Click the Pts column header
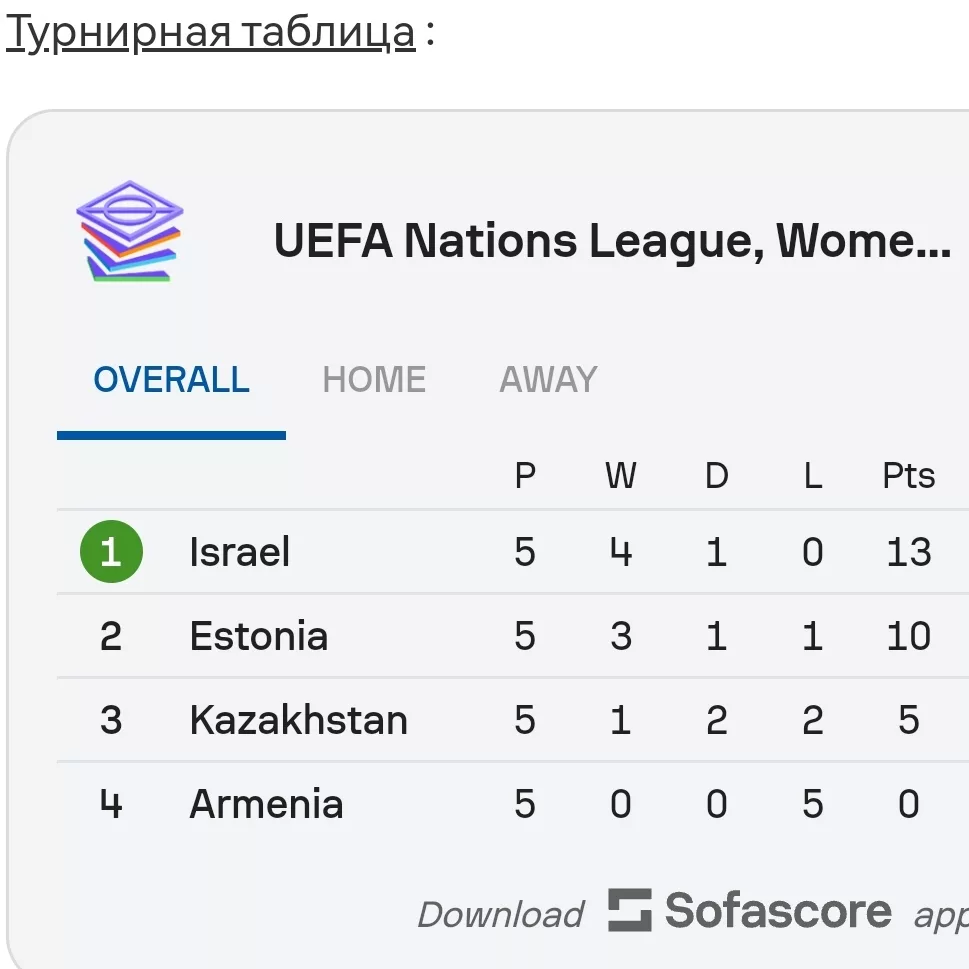Viewport: 969px width, 969px height. tap(908, 476)
